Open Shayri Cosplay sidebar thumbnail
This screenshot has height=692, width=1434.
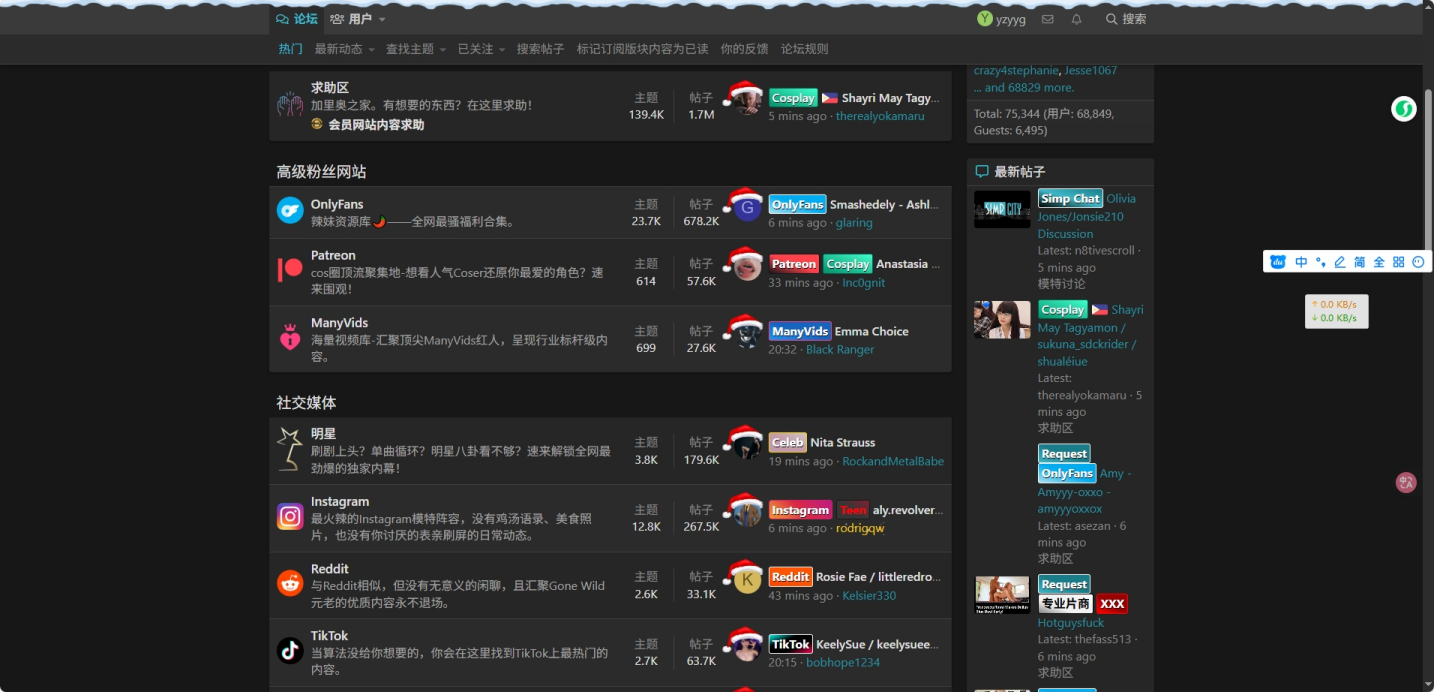coord(1002,320)
